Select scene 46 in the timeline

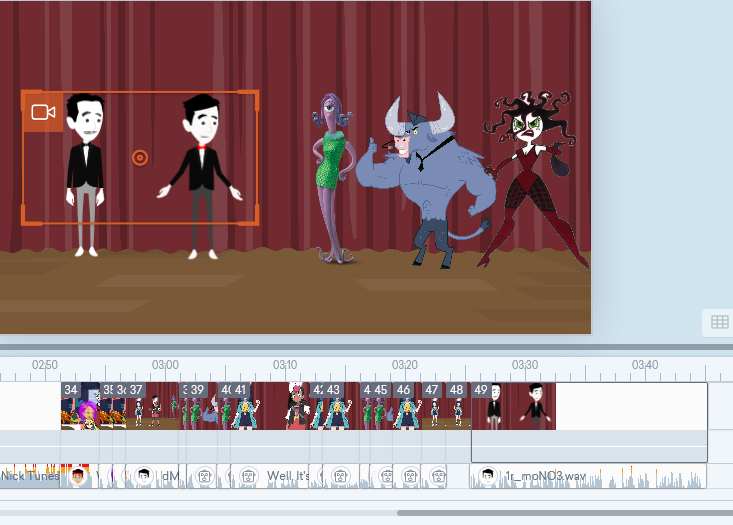click(407, 406)
